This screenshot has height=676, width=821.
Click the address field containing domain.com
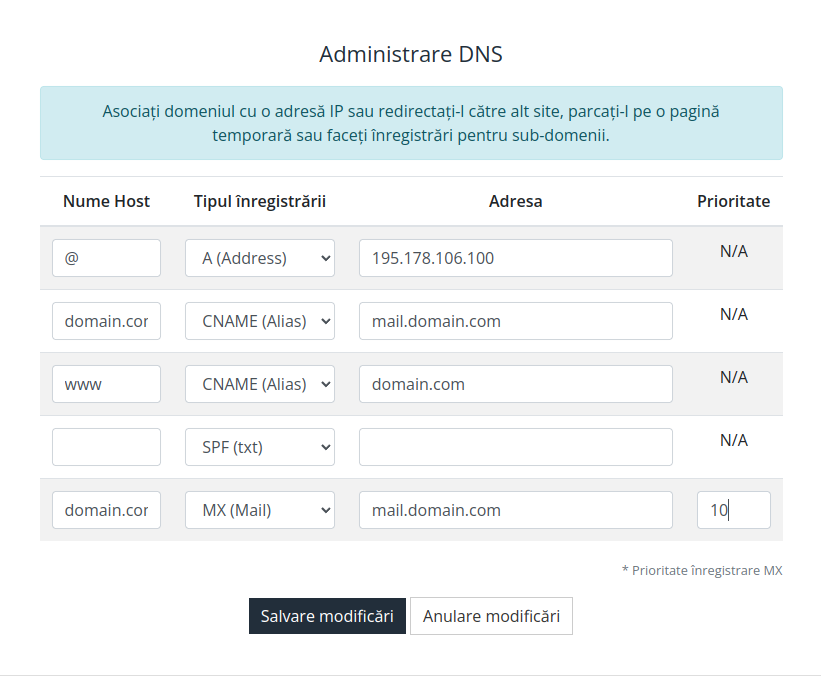[516, 384]
